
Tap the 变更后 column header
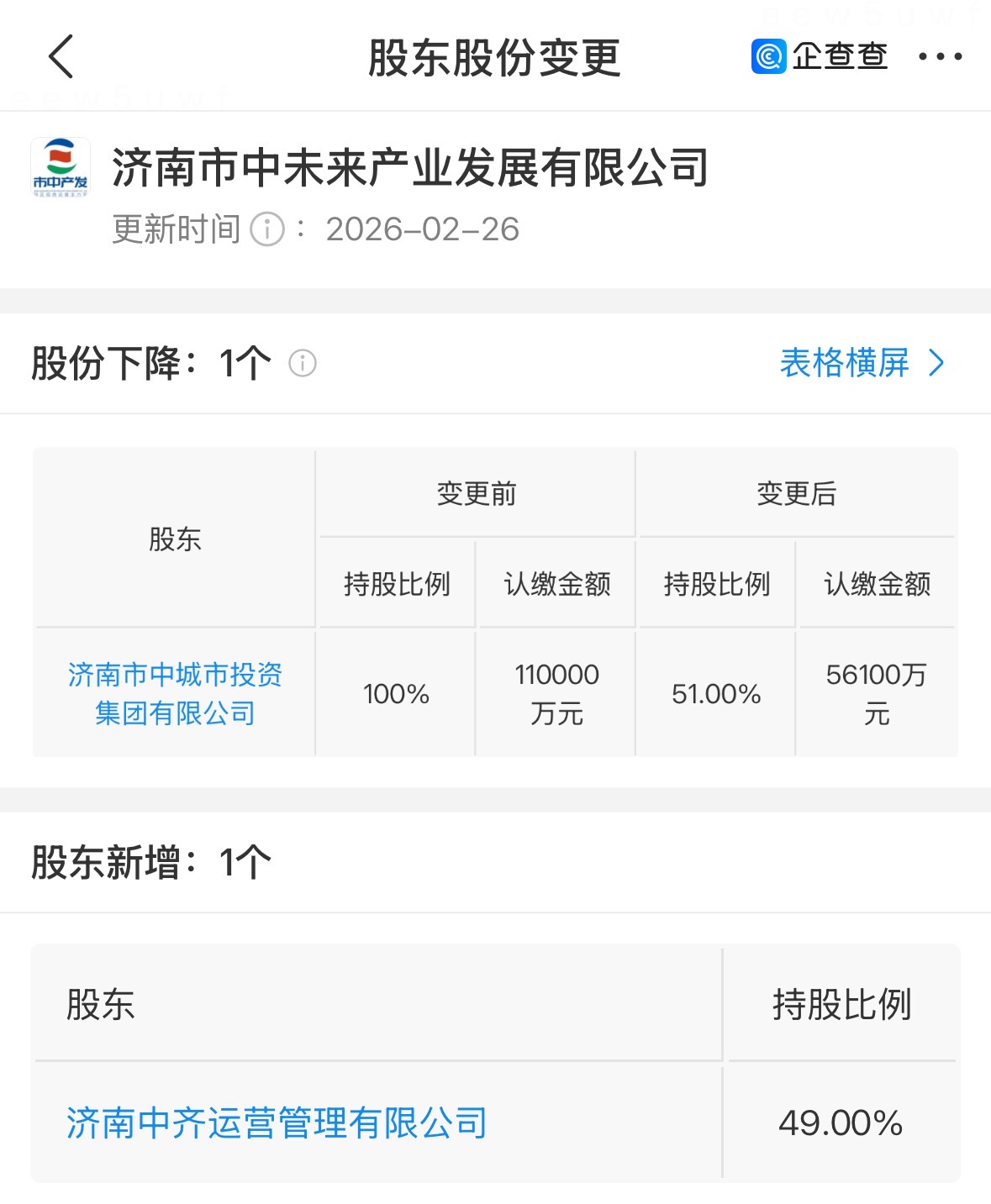coord(796,494)
